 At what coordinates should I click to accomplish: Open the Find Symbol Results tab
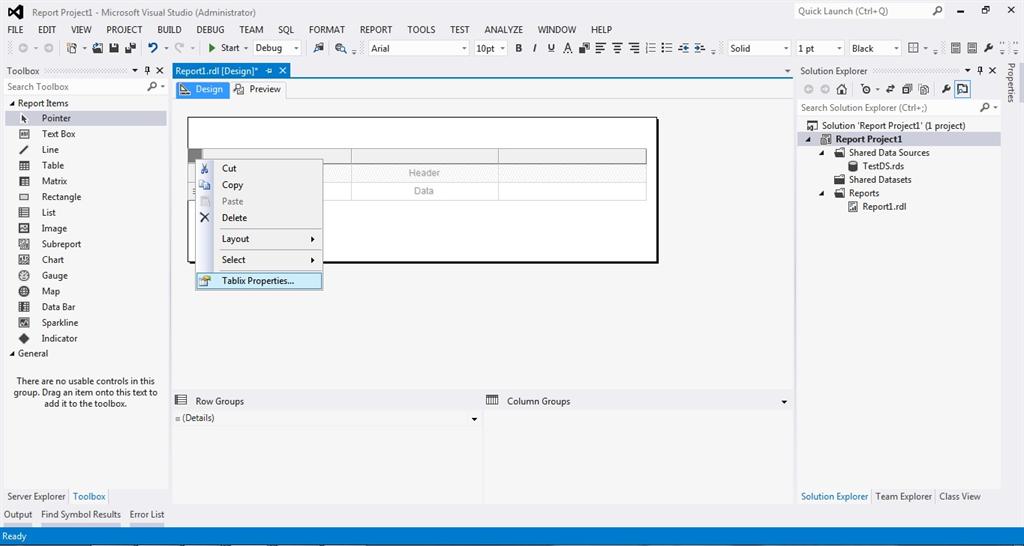[81, 515]
